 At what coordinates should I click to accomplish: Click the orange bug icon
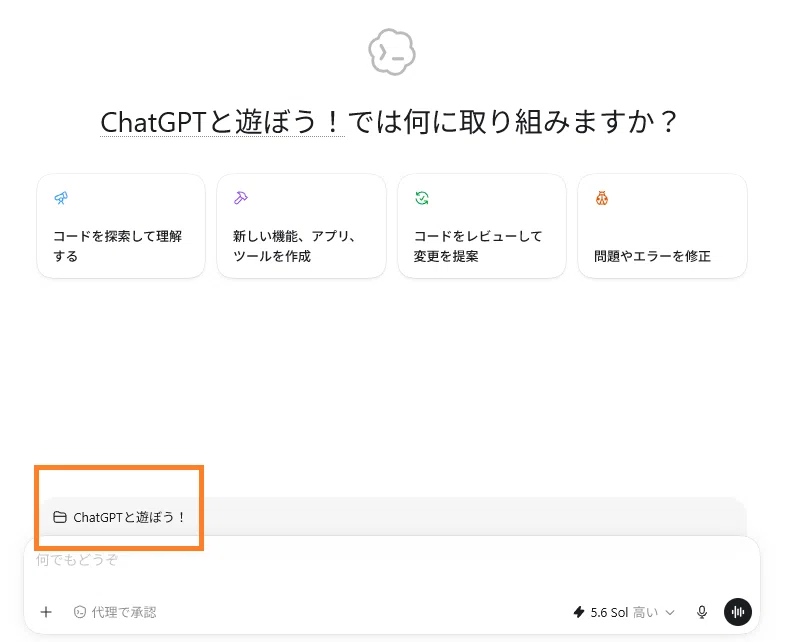[602, 198]
